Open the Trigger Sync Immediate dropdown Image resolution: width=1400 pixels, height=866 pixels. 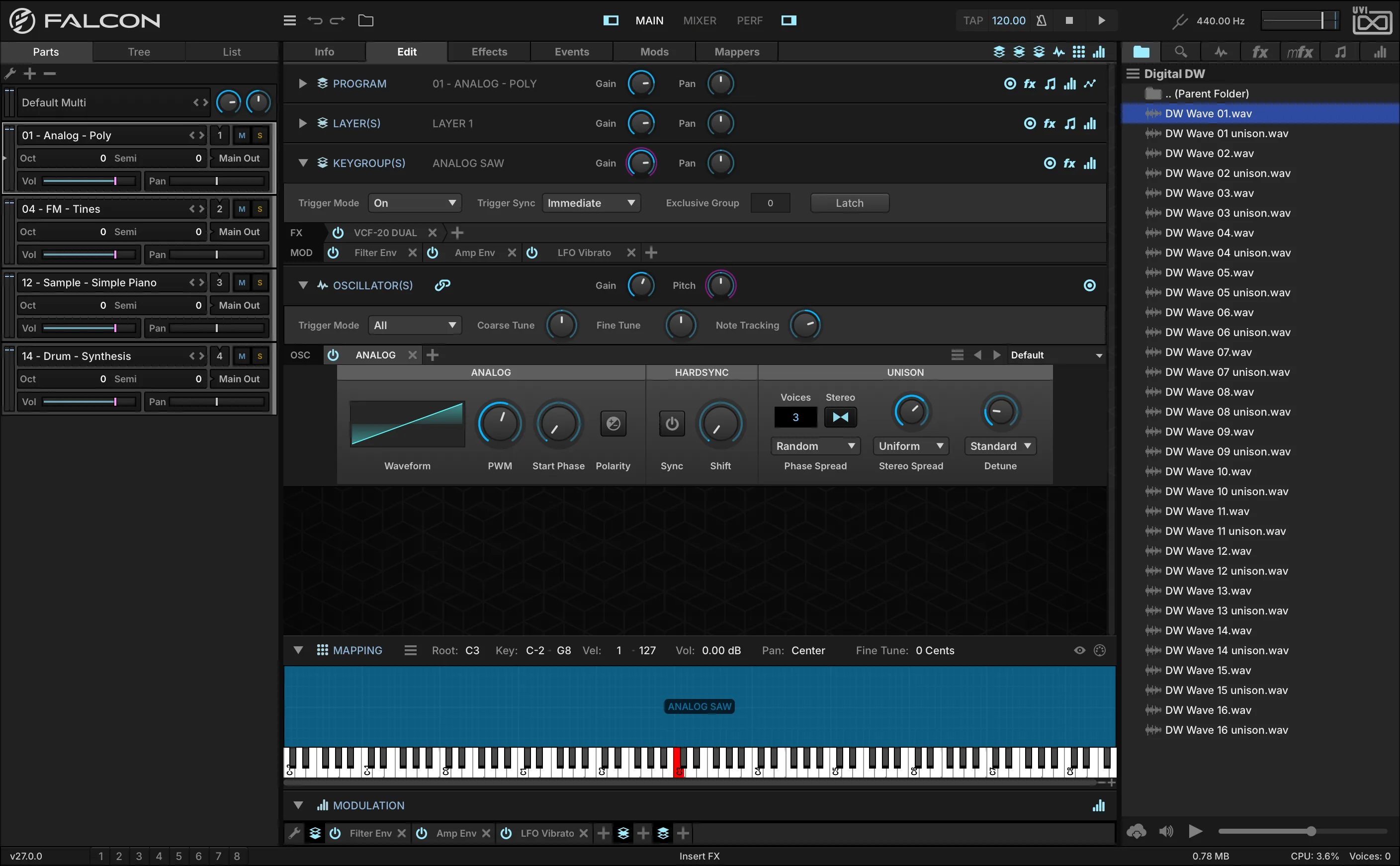point(592,203)
